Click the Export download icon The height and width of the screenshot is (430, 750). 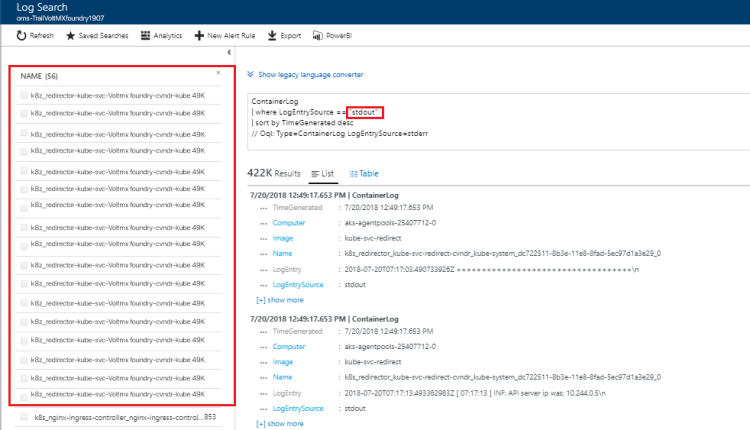click(x=273, y=35)
